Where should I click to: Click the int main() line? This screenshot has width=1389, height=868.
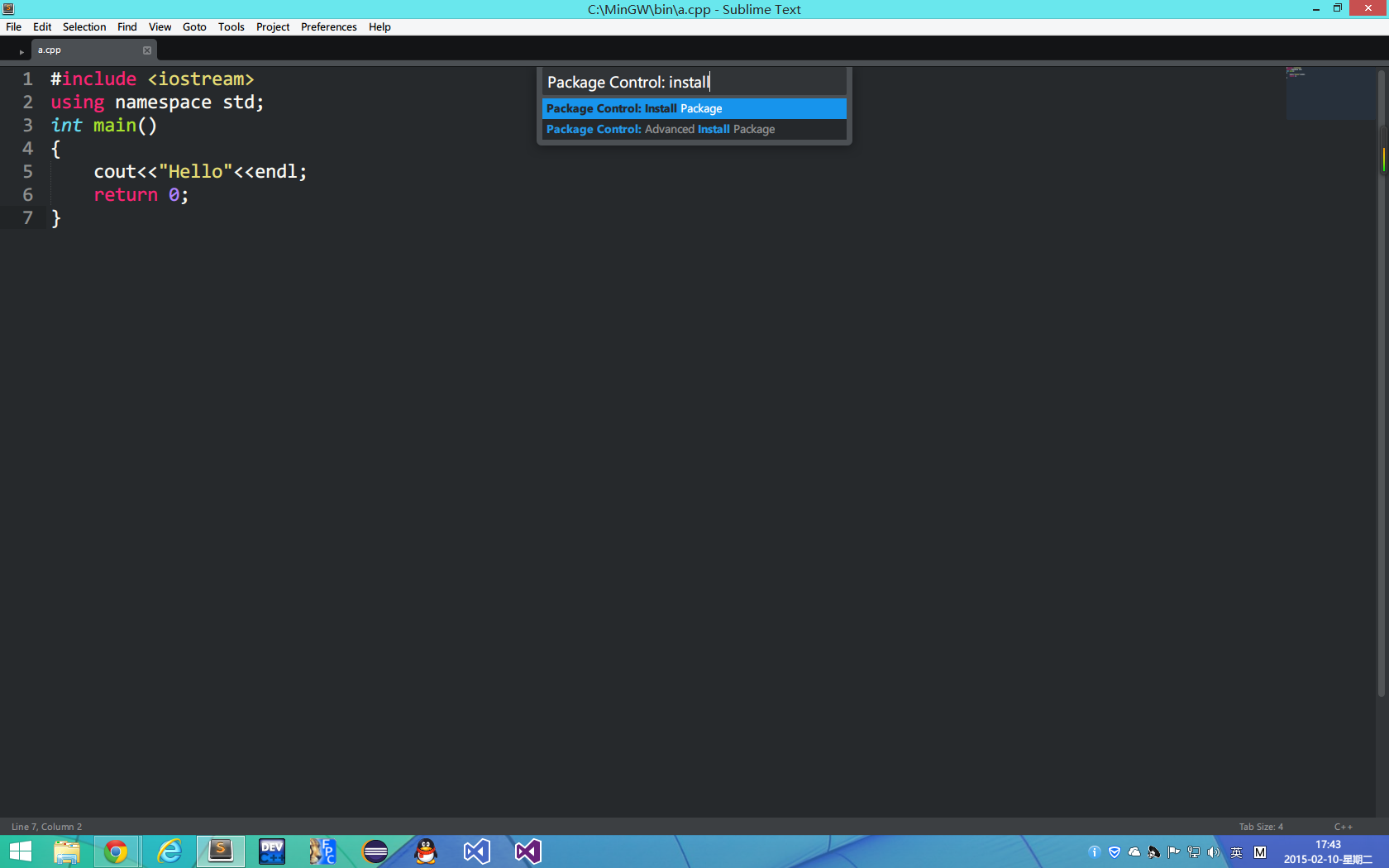pyautogui.click(x=104, y=126)
